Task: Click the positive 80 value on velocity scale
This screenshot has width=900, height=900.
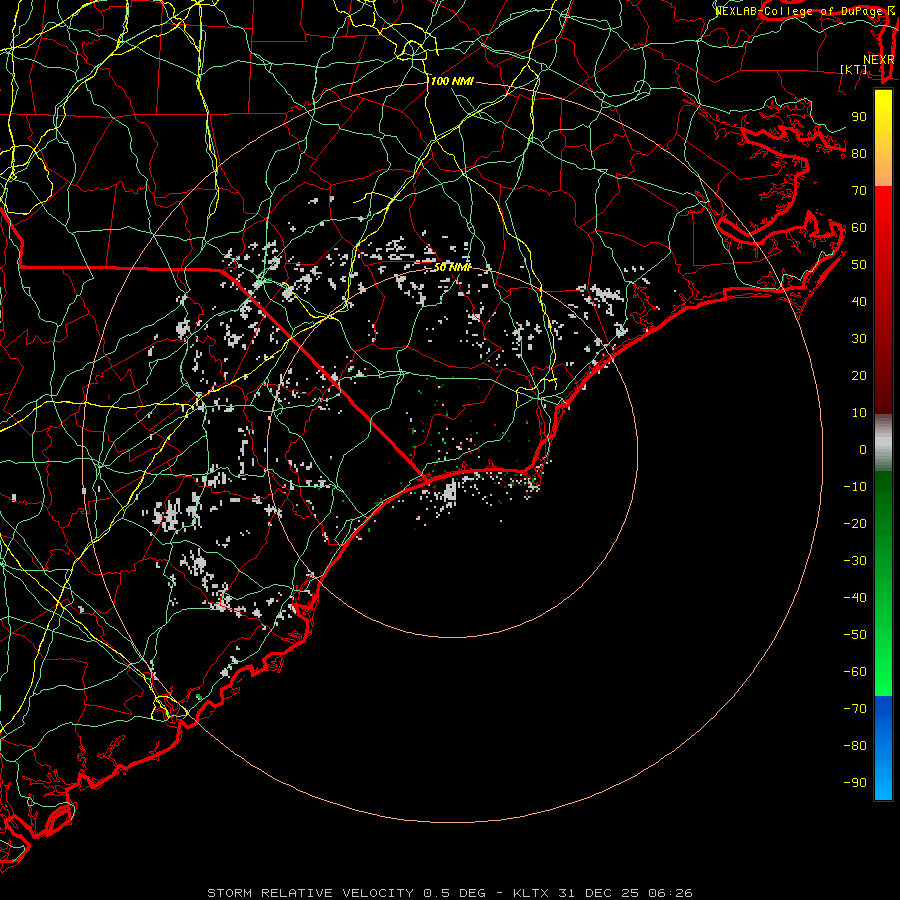Action: (x=859, y=153)
